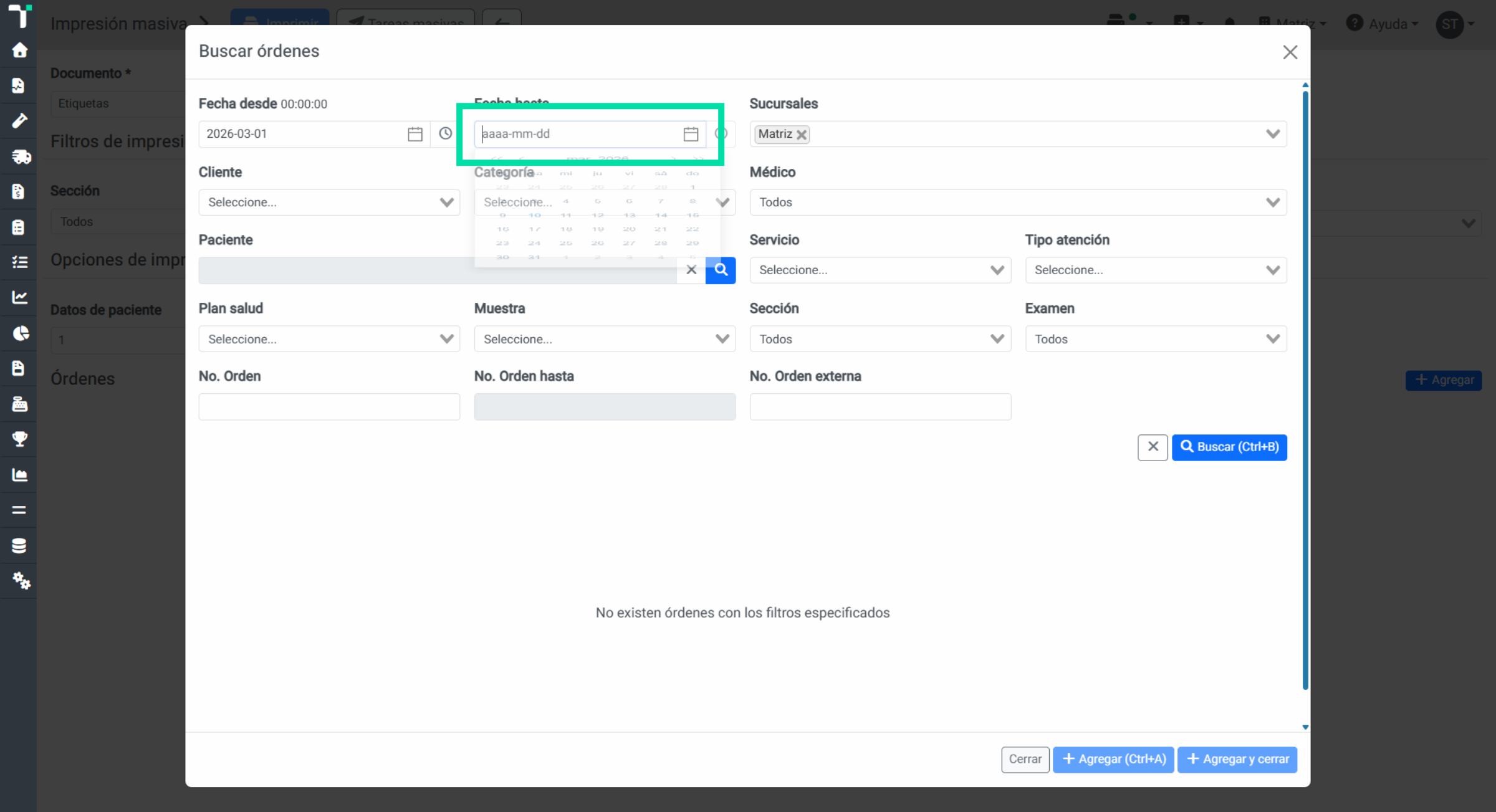Open the trophy icon in the sidebar

pos(19,439)
